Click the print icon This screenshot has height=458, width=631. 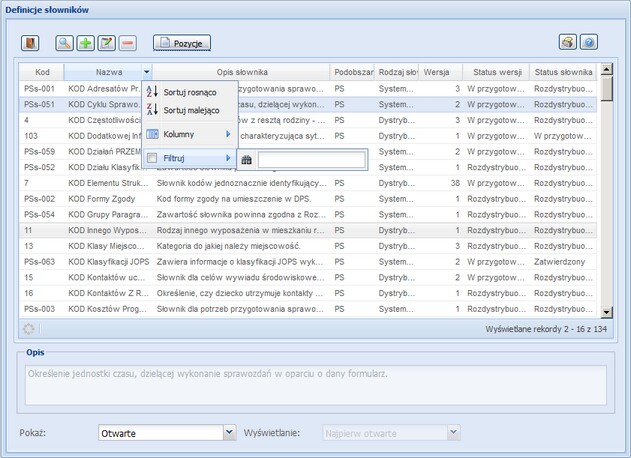coord(568,43)
